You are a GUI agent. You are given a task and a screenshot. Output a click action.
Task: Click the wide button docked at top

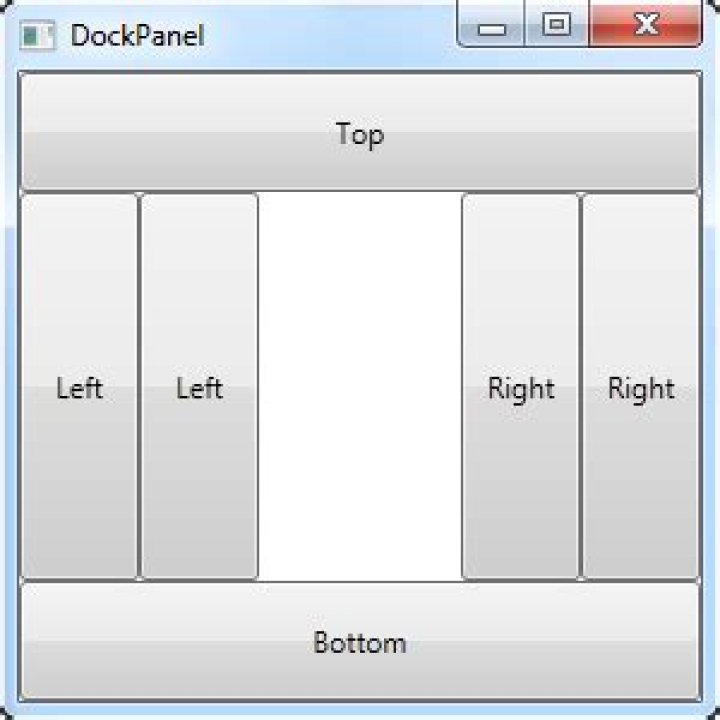360,132
